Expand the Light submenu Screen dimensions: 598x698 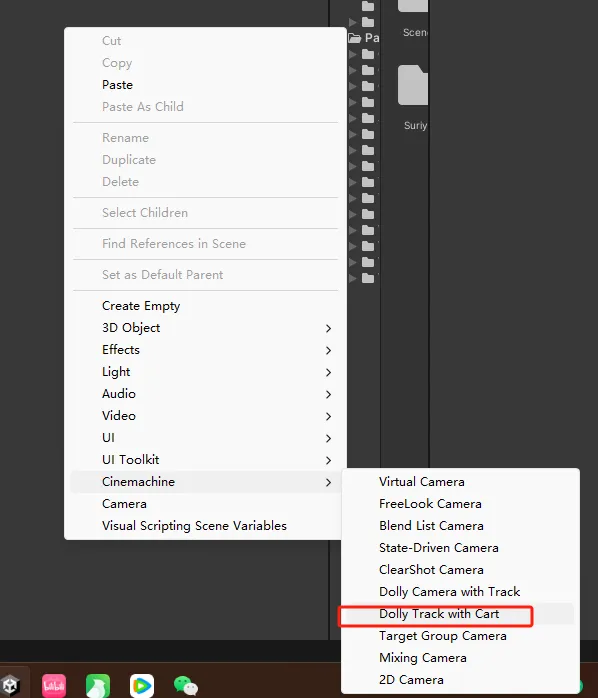[x=205, y=371]
